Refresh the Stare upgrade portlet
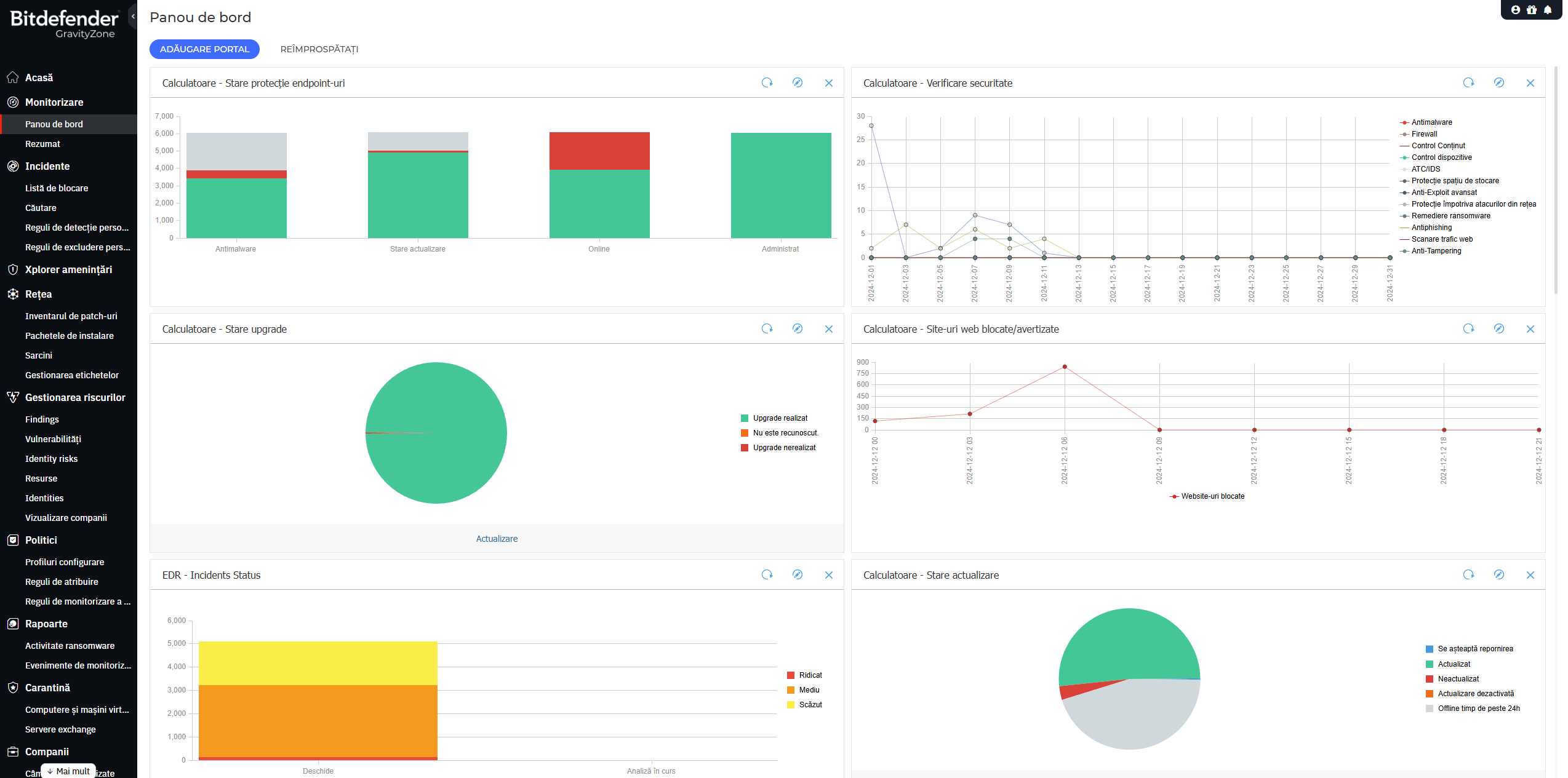 tap(767, 328)
